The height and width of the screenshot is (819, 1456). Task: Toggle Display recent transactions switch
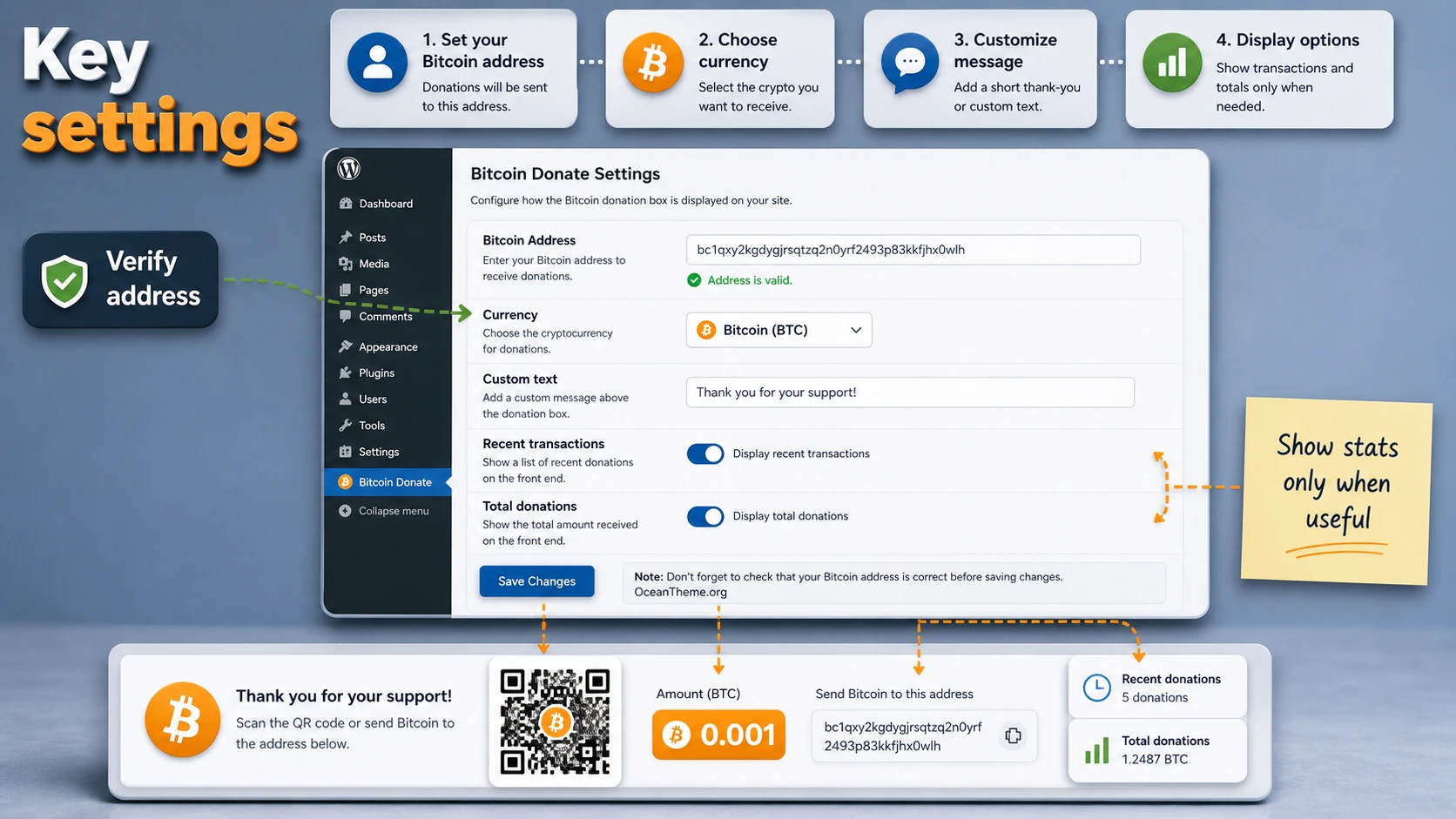click(705, 453)
